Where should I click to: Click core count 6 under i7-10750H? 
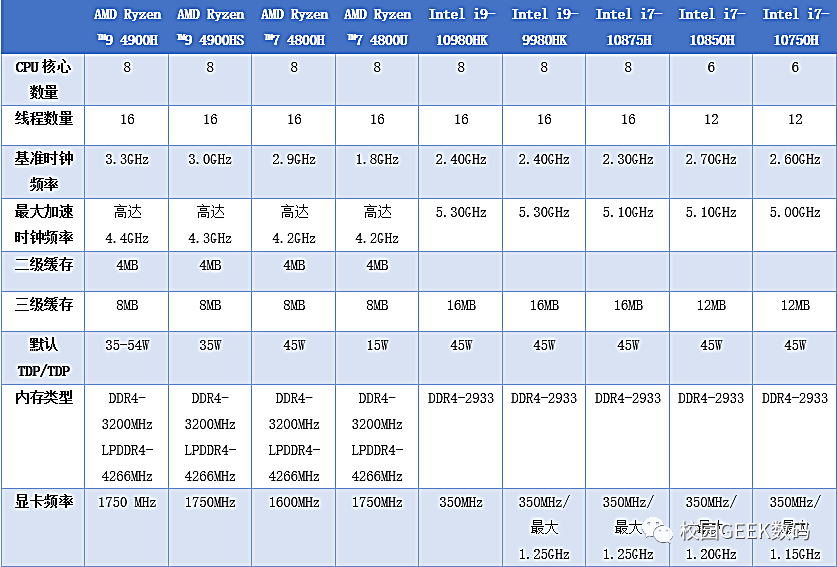(x=795, y=67)
